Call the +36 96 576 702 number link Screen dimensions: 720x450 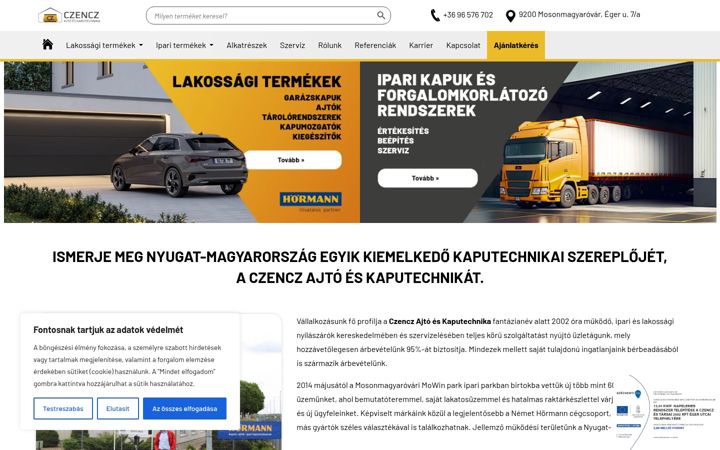[468, 15]
